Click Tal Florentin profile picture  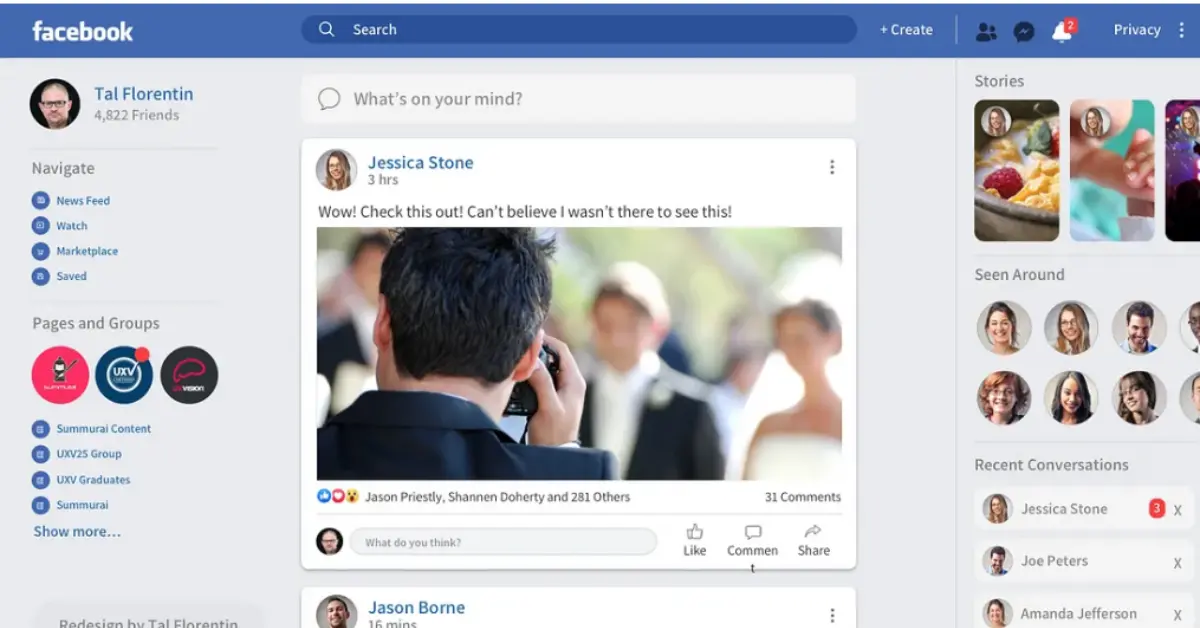(55, 104)
